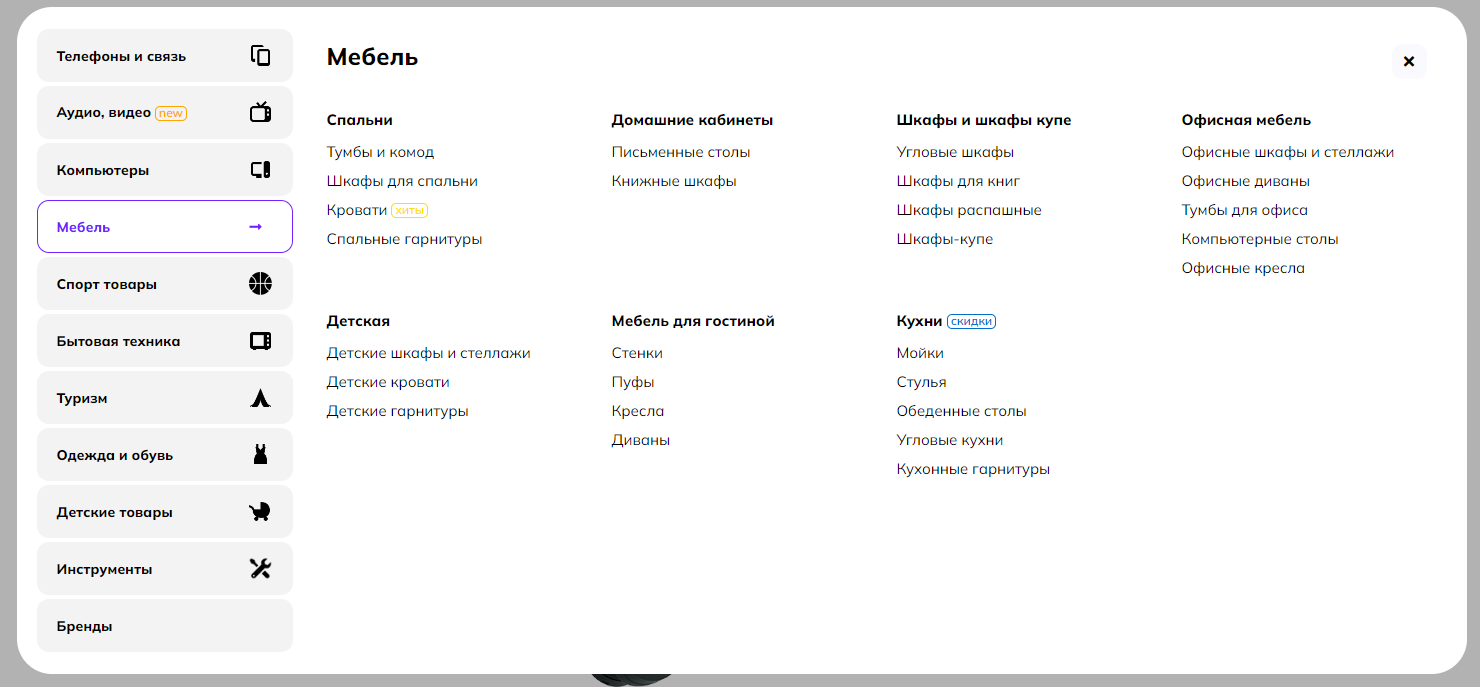Click the TV icon in Аудио, видео
Viewport: 1480px width, 687px height.
[260, 113]
